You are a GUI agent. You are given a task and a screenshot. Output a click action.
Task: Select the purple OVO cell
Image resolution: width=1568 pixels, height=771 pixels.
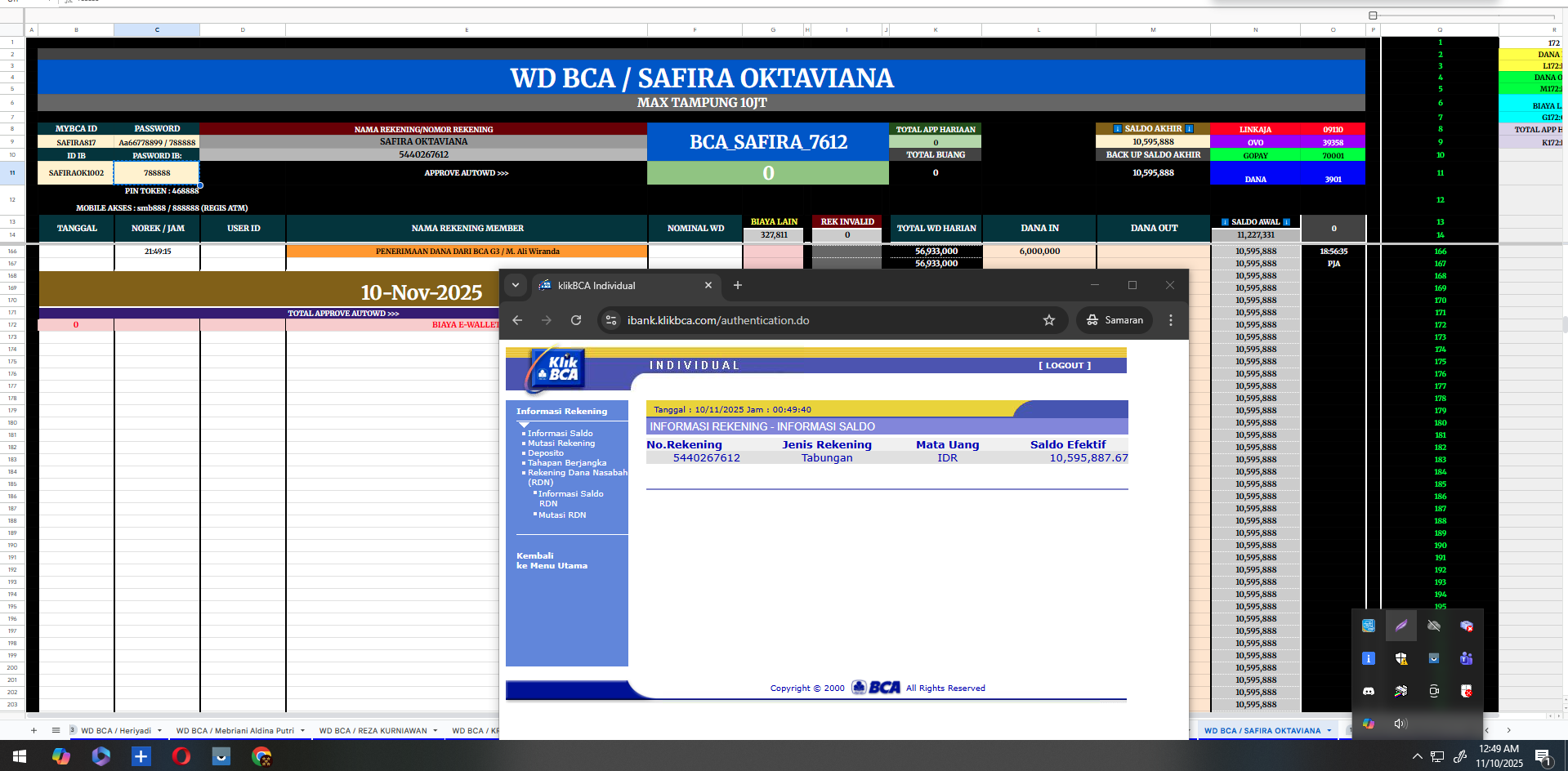coord(1255,142)
